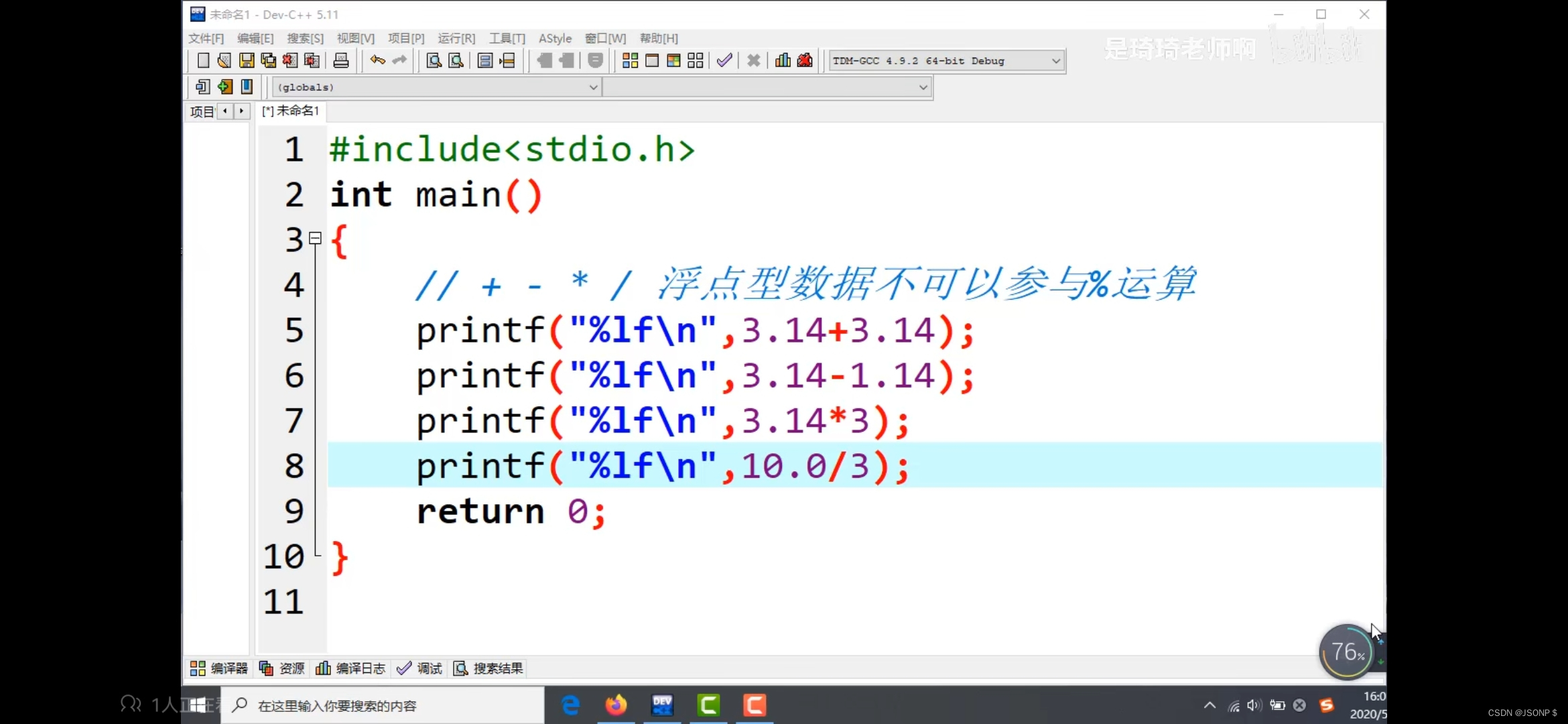Click the Windows taskbar search box

pos(382,705)
